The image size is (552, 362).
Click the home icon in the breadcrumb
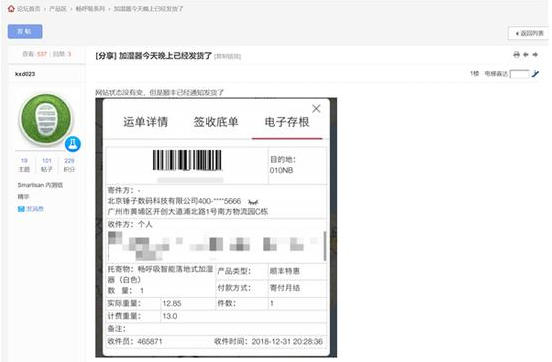coord(12,8)
